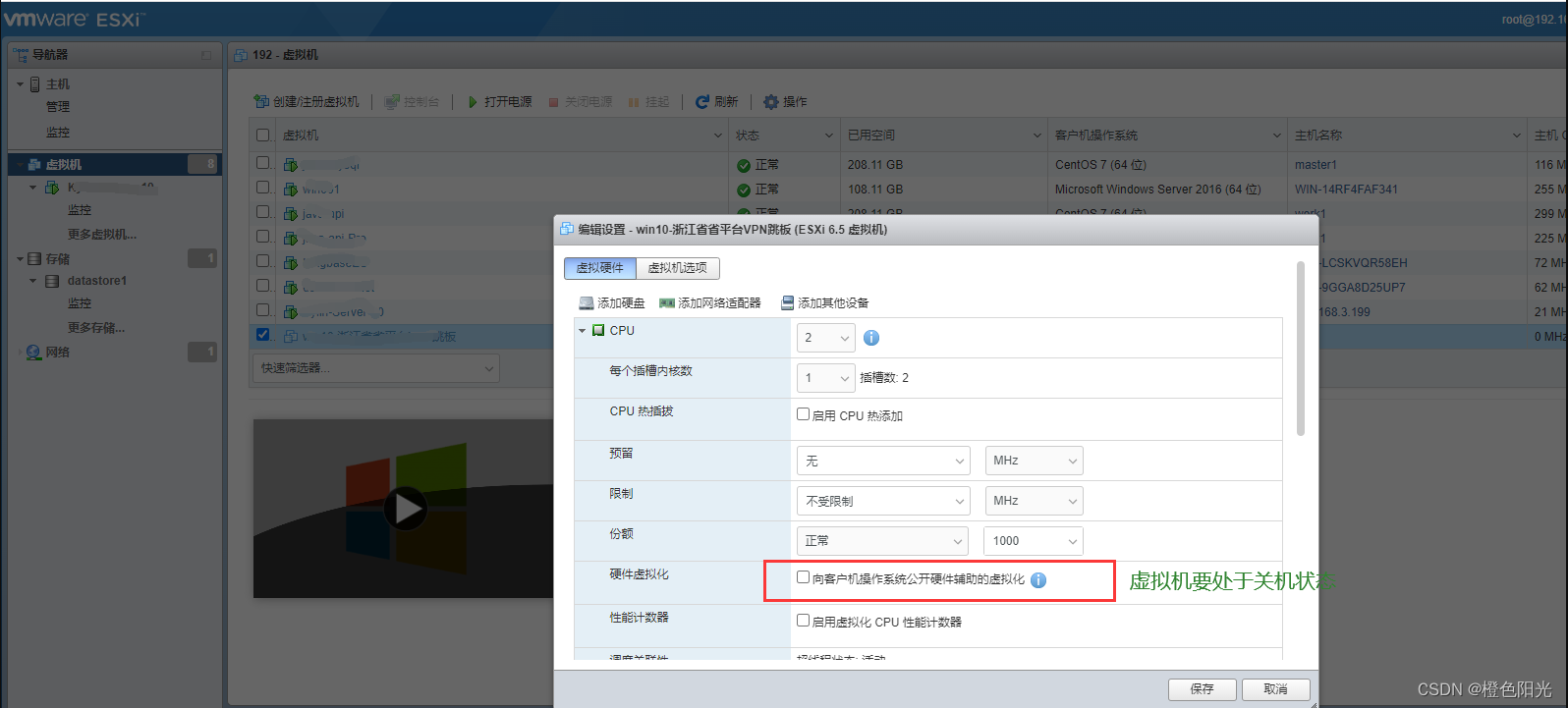Viewport: 1568px width, 708px height.
Task: Click the green 正常 status icon for master1 row
Action: click(744, 165)
